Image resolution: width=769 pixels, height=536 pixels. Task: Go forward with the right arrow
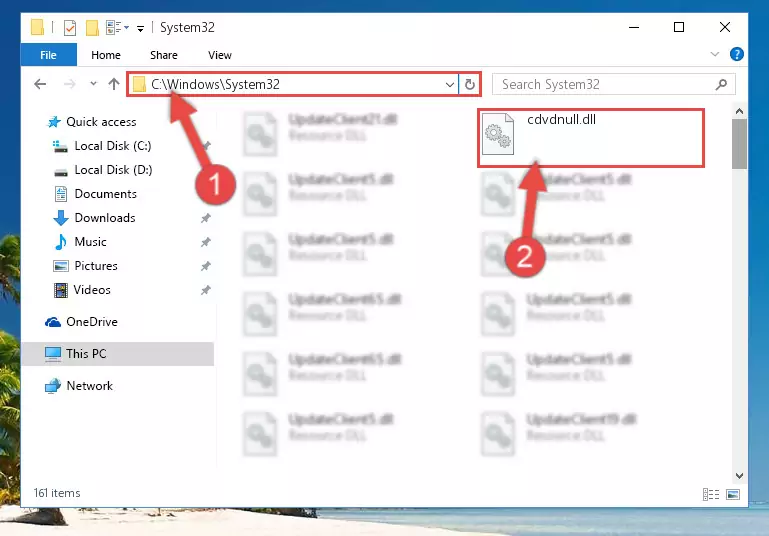coord(70,84)
